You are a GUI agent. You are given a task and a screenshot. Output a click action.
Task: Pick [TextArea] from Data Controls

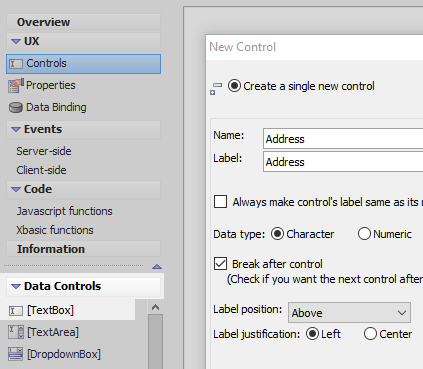pos(53,332)
